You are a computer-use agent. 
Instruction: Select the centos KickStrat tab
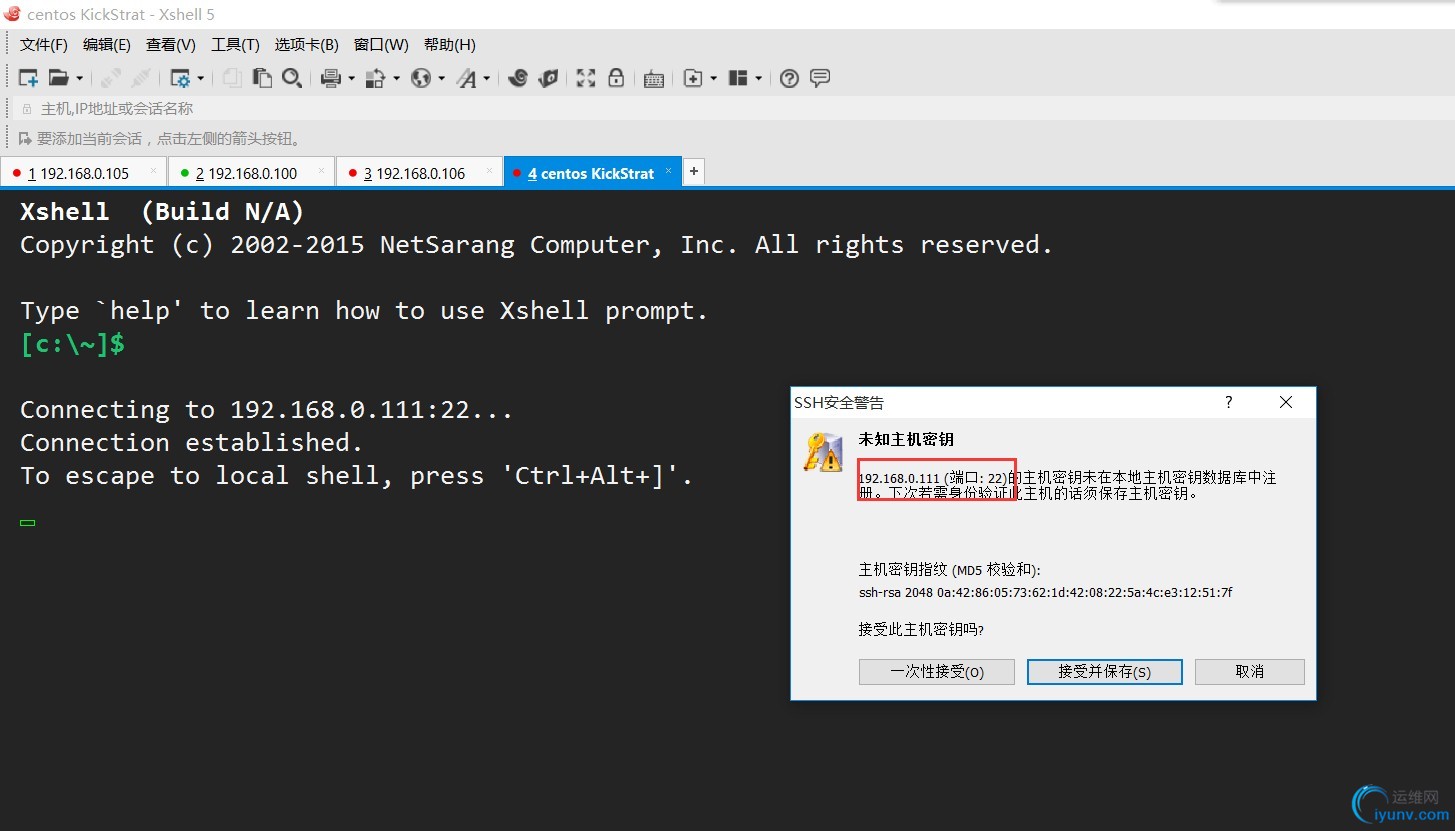point(592,173)
